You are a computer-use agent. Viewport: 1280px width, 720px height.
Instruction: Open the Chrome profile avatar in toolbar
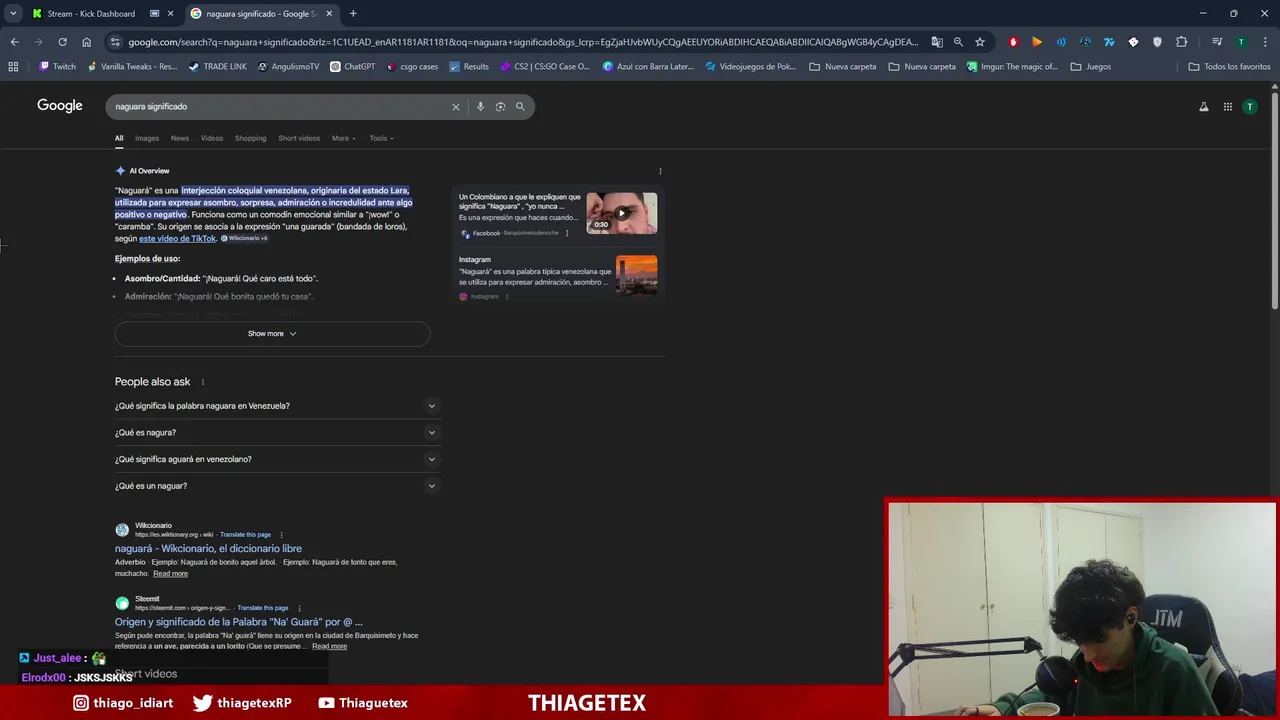pyautogui.click(x=1241, y=42)
